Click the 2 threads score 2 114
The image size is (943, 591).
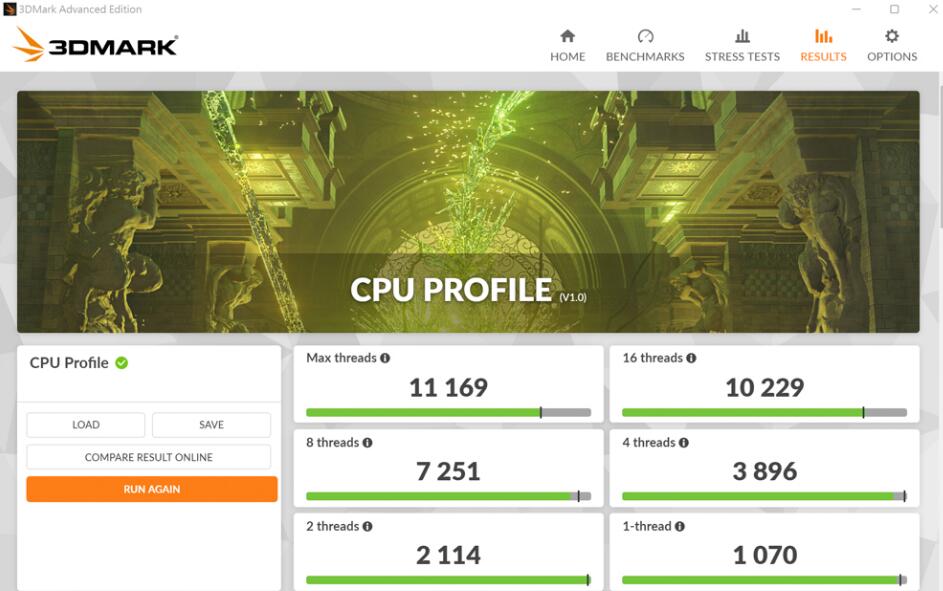point(448,555)
